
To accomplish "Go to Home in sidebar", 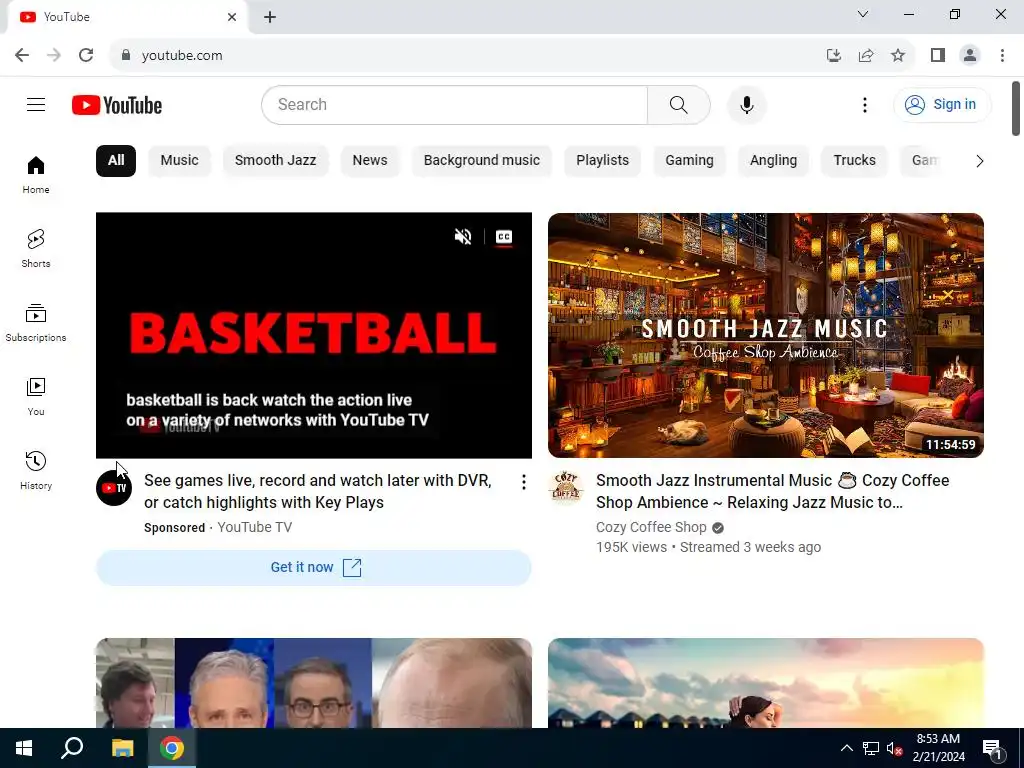I will tap(36, 175).
